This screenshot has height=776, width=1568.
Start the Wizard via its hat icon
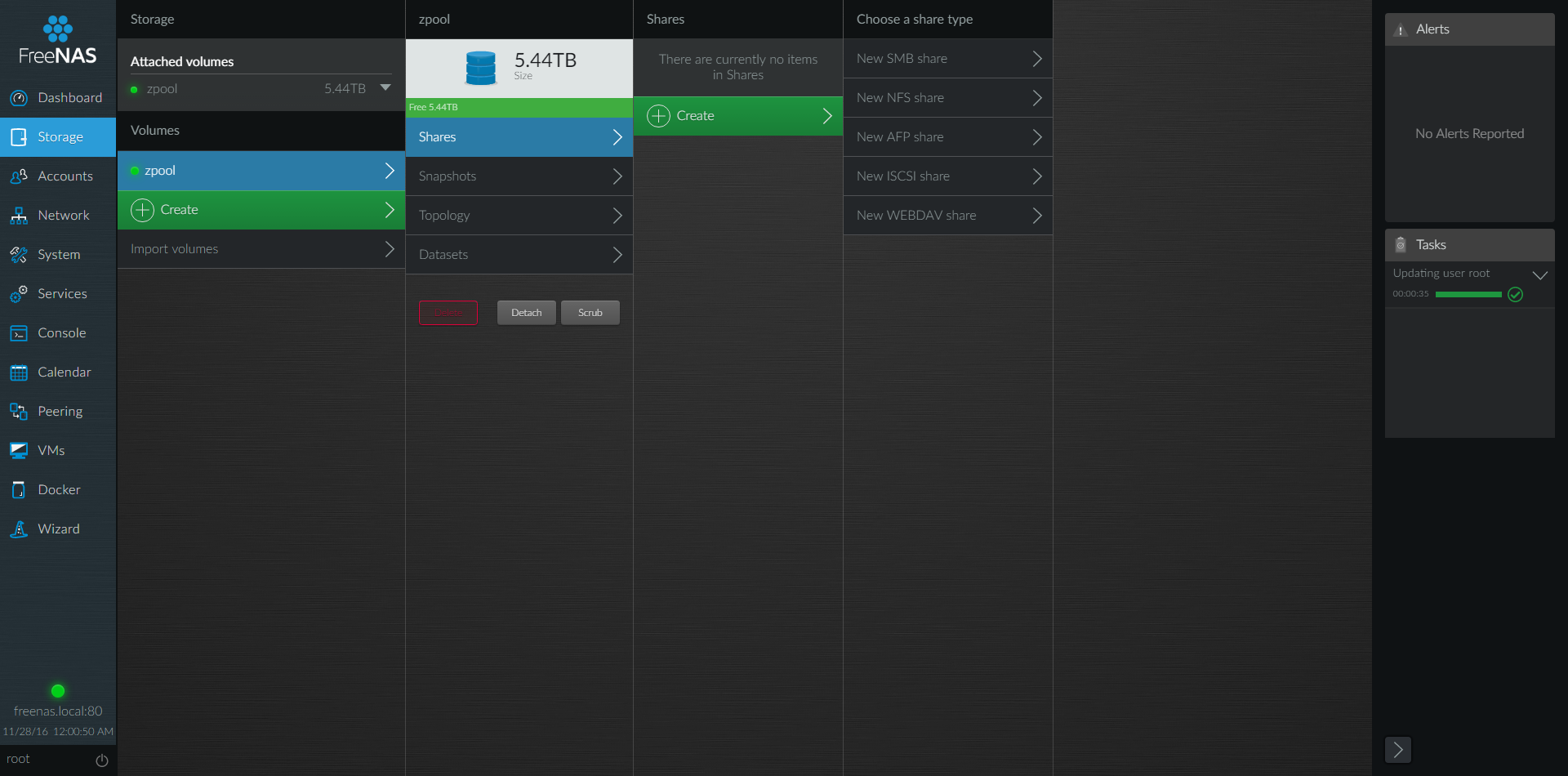[x=19, y=529]
